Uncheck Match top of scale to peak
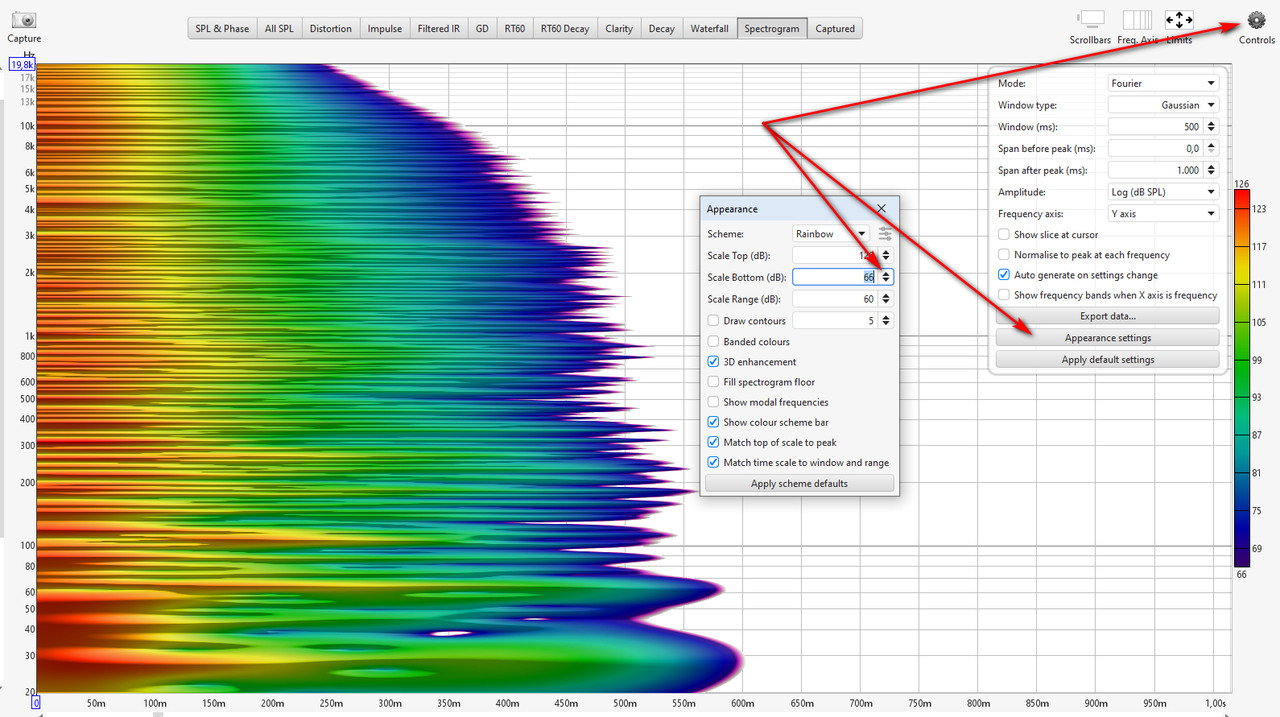Viewport: 1280px width, 717px height. coord(713,442)
